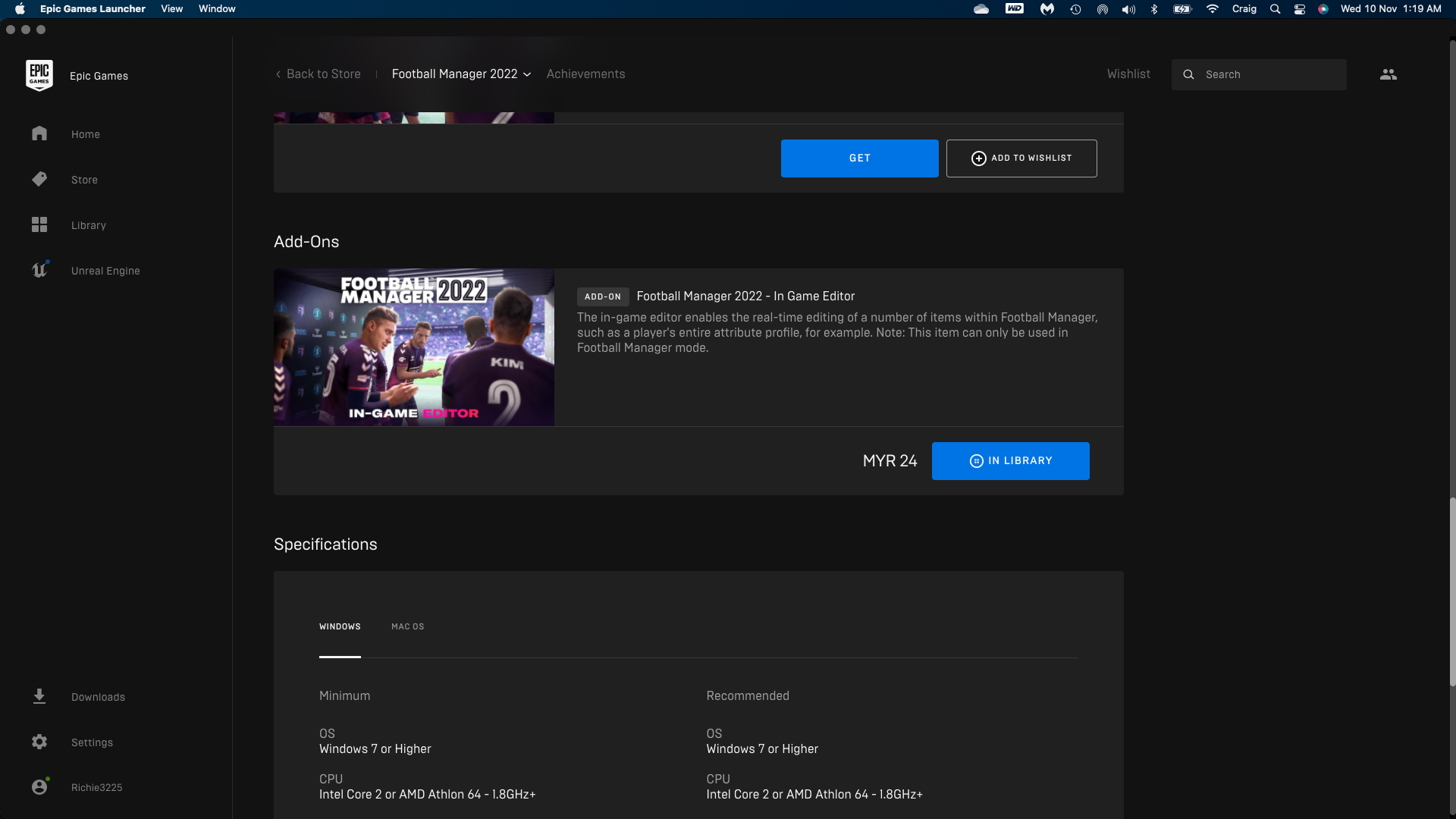Open the View menu

point(171,9)
